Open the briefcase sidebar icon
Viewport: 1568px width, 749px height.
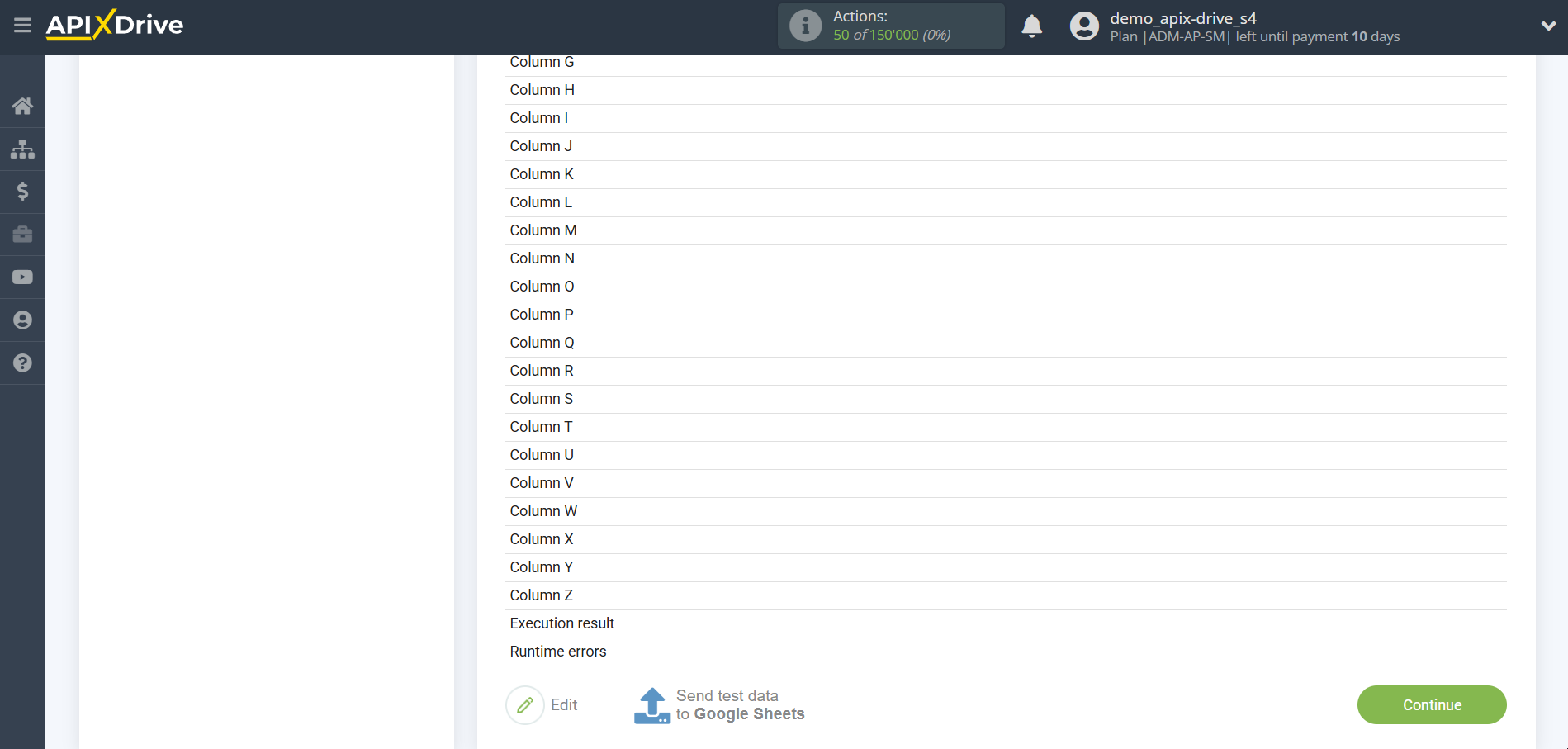click(22, 235)
